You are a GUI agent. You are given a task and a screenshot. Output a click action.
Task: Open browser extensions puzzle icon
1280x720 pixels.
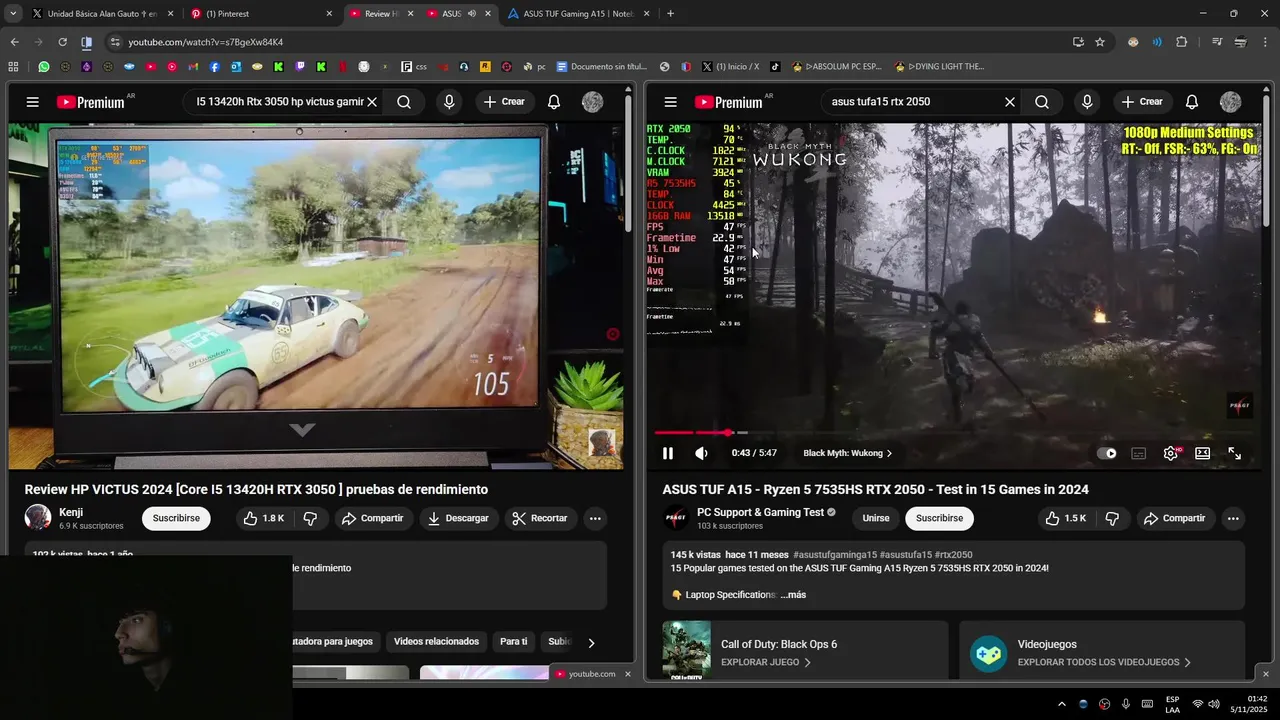tap(1182, 42)
